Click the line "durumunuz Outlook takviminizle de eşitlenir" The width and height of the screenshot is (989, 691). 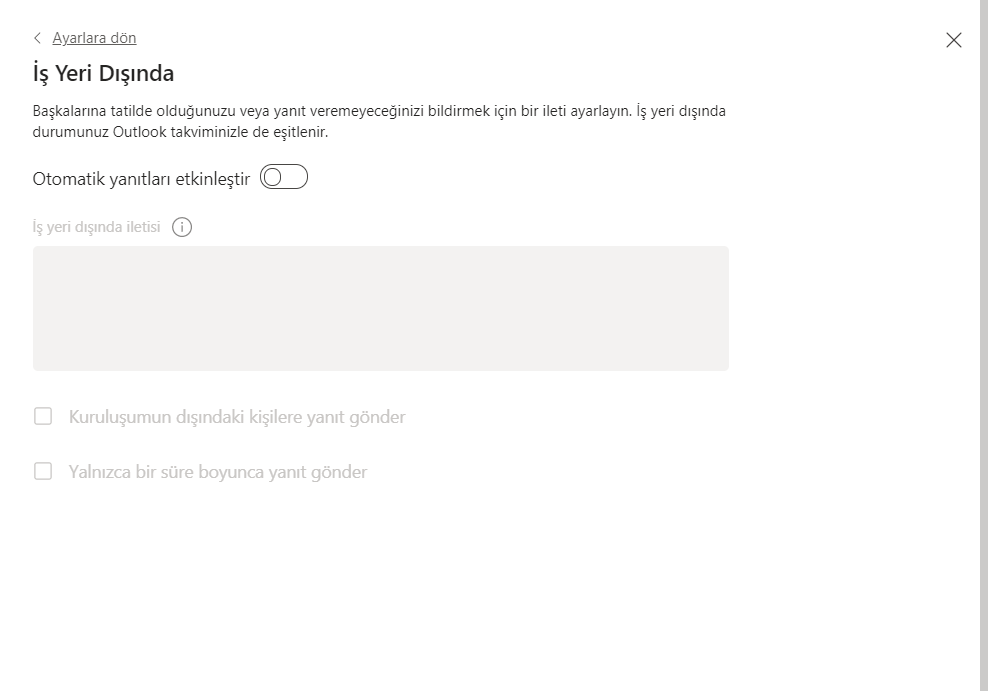(180, 131)
